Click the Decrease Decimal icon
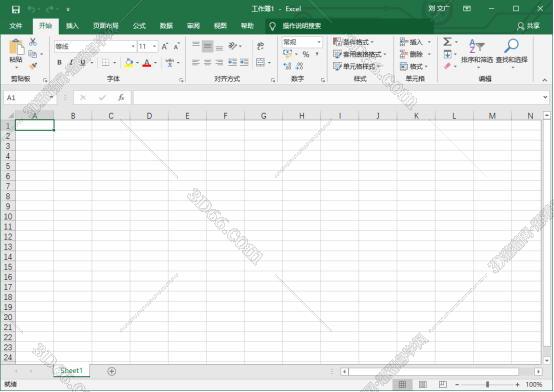Screen dimensions: 554x392 (x=300, y=66)
